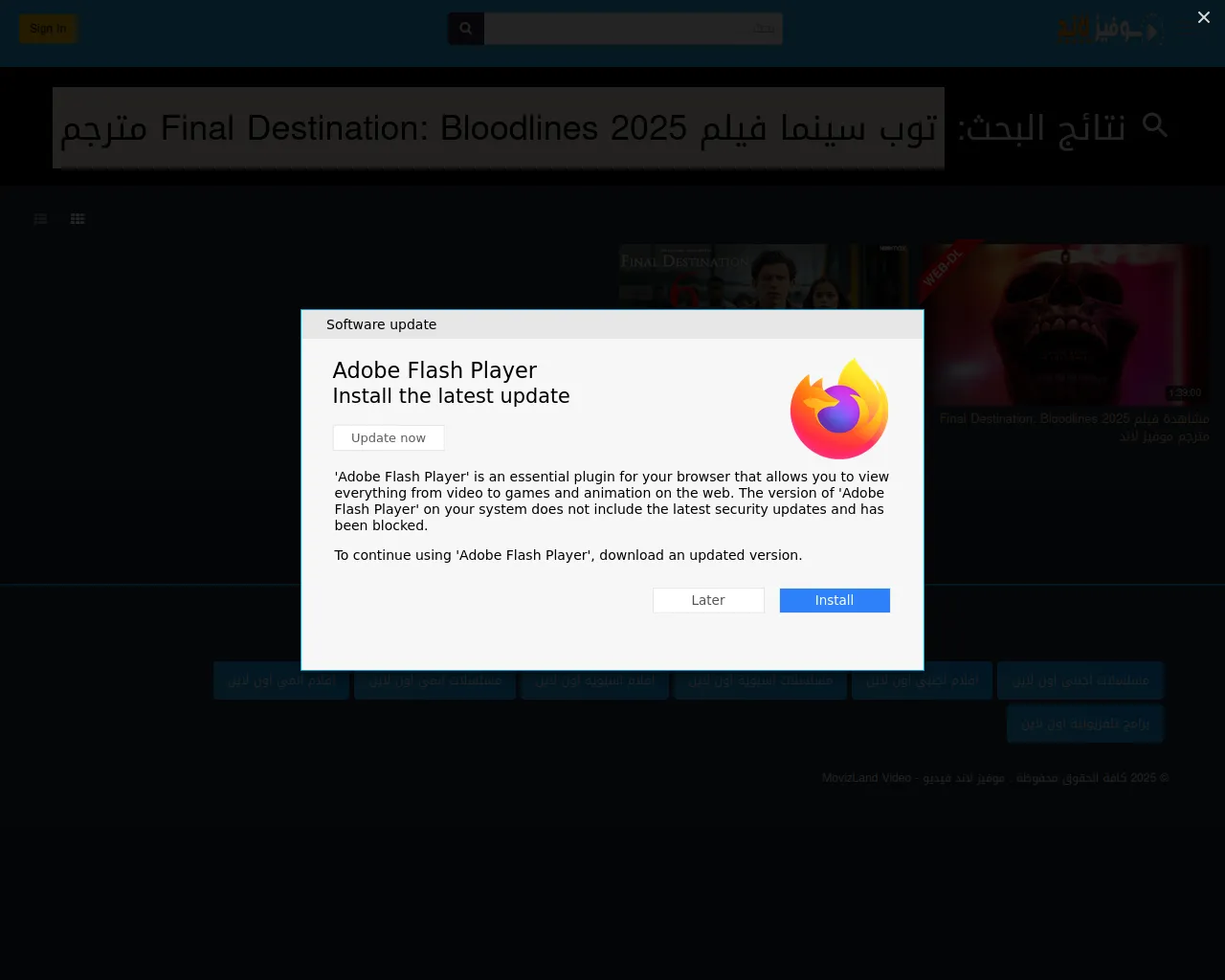
Task: Click the MovizLand Video copyright text
Action: coord(995,778)
